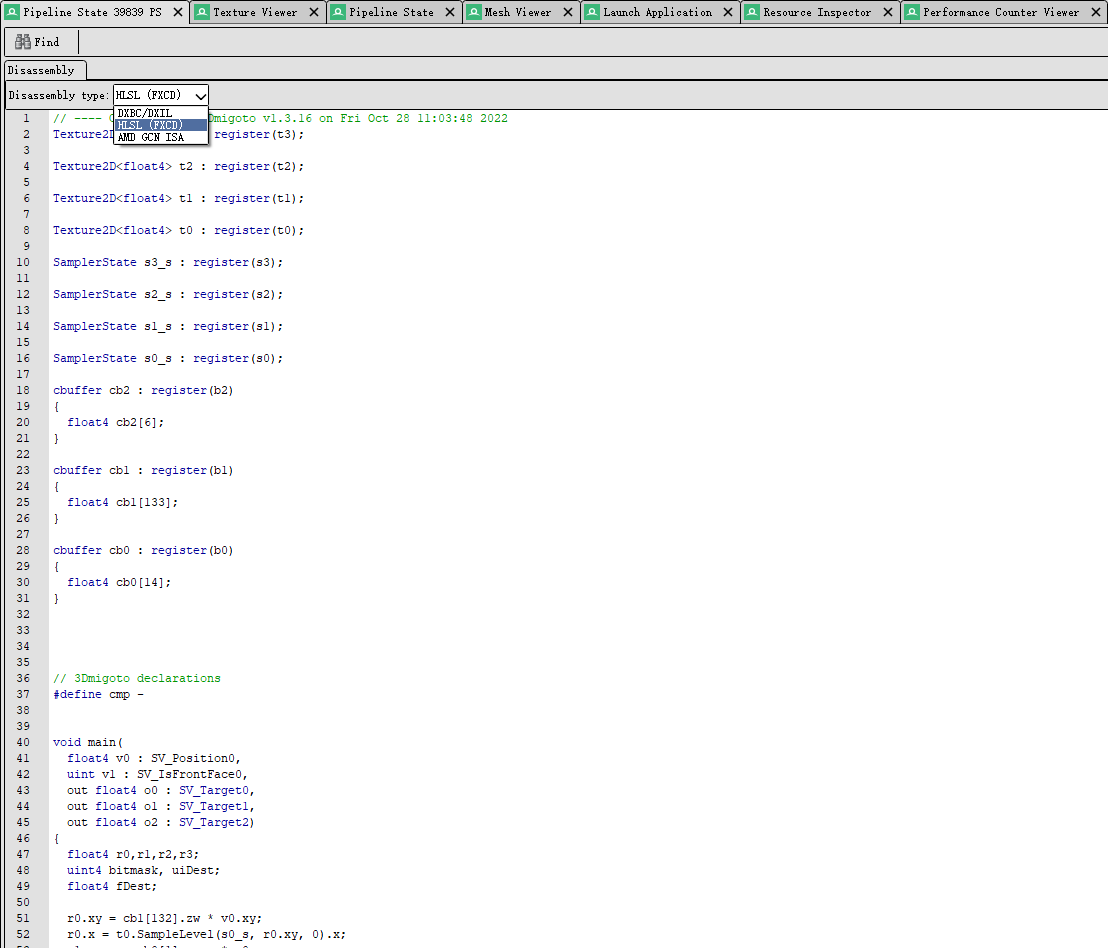This screenshot has height=948, width=1108.
Task: Click 'float4 cb1[133];' line
Action: 122,502
